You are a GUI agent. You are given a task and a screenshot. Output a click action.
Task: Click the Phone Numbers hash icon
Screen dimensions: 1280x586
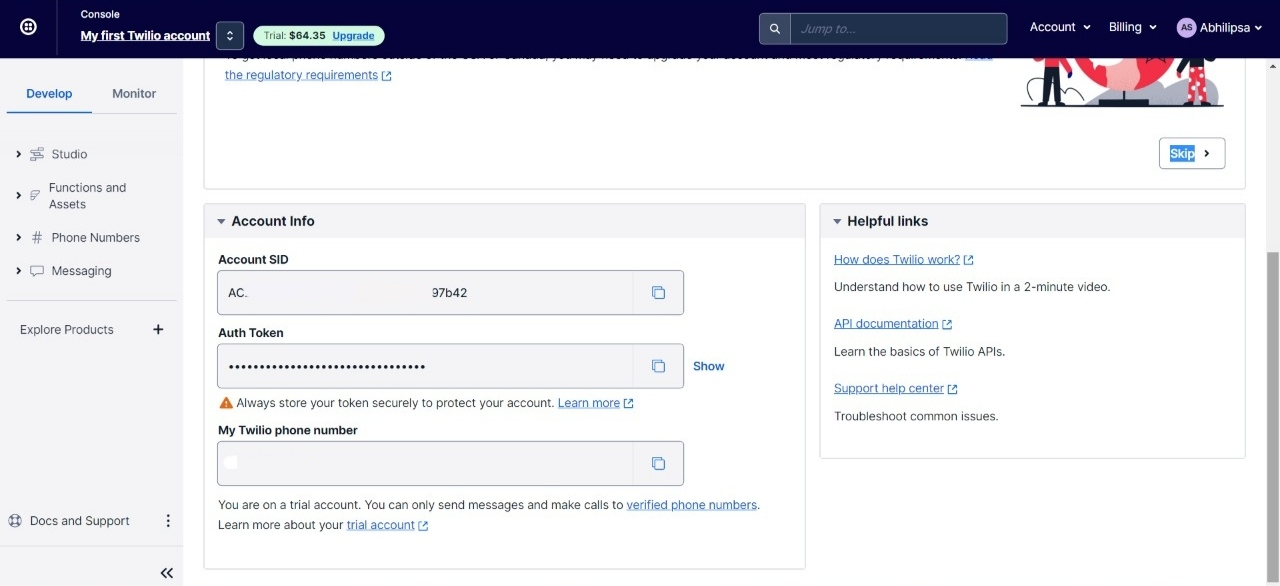pos(37,237)
